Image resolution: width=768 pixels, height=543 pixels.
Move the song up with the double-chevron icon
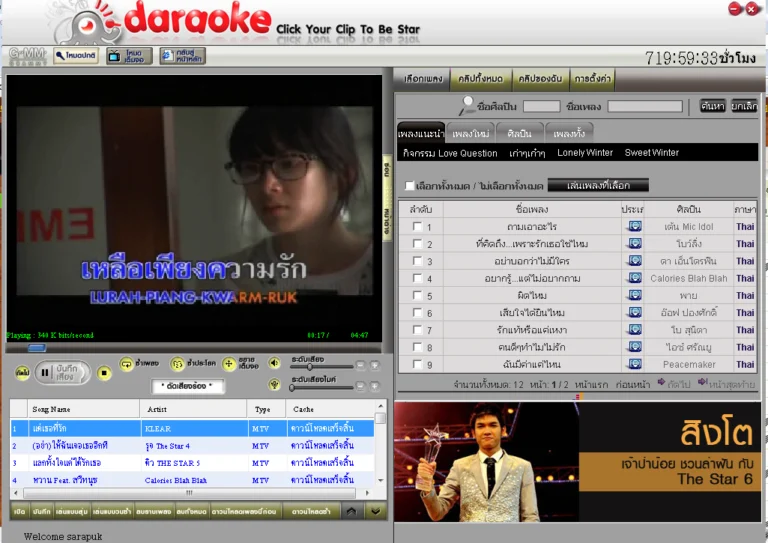(x=352, y=511)
